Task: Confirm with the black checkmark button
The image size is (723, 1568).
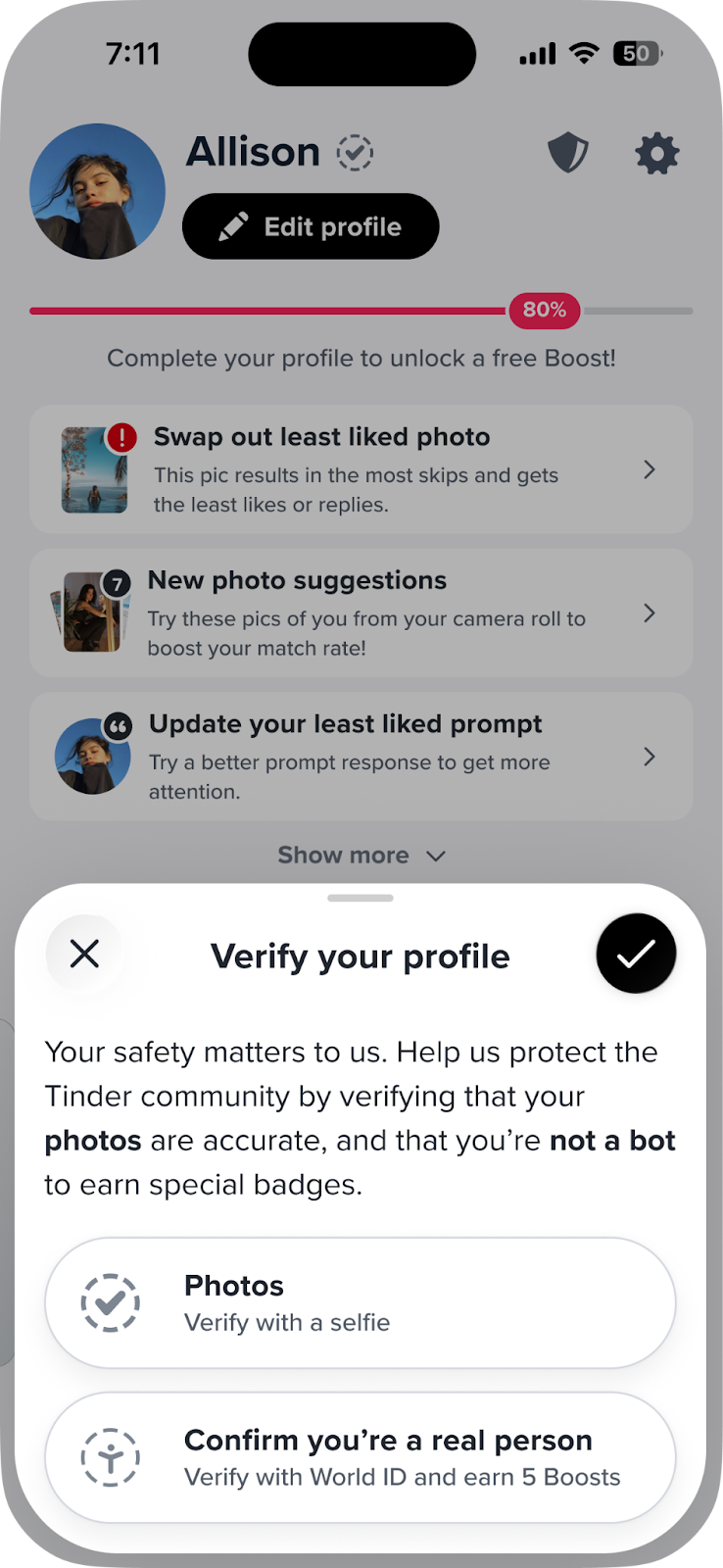Action: 636,953
